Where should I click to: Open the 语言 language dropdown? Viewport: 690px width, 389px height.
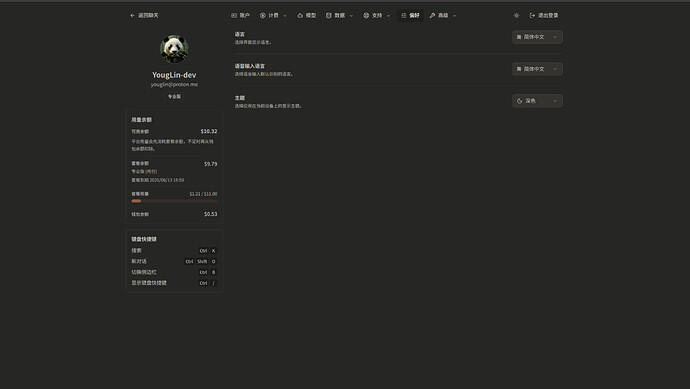[x=537, y=37]
